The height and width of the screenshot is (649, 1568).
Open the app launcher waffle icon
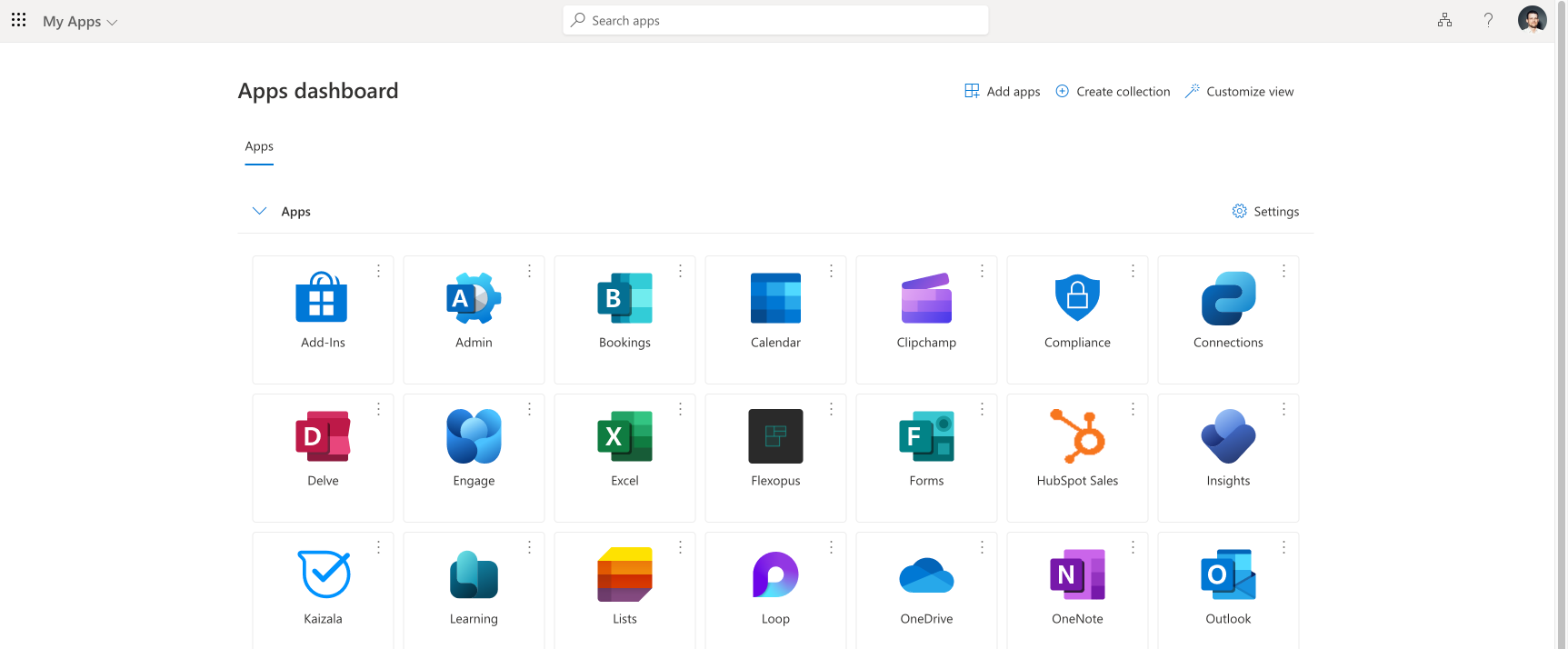[18, 20]
